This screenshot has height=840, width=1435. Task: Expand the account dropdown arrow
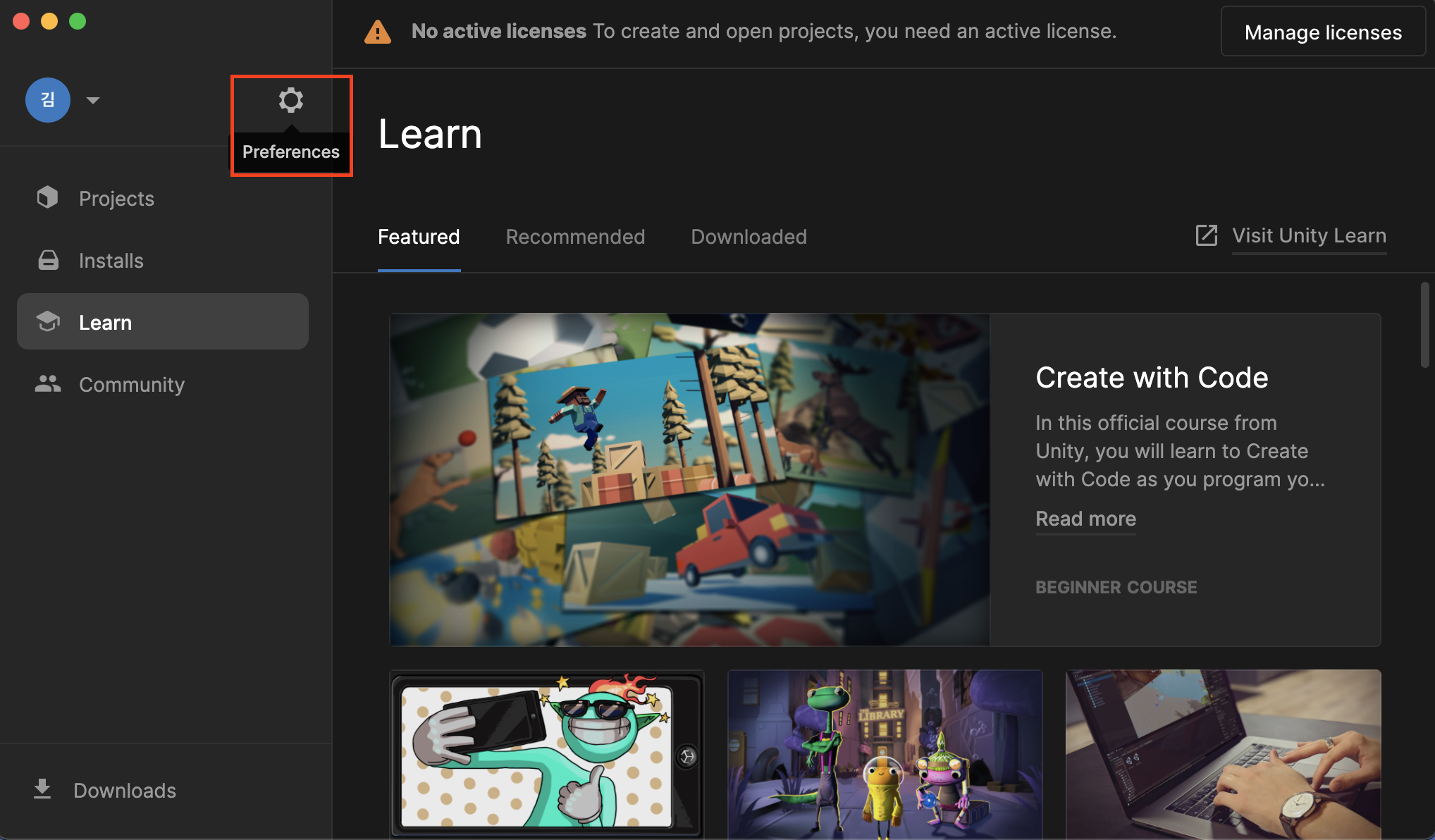pos(93,100)
